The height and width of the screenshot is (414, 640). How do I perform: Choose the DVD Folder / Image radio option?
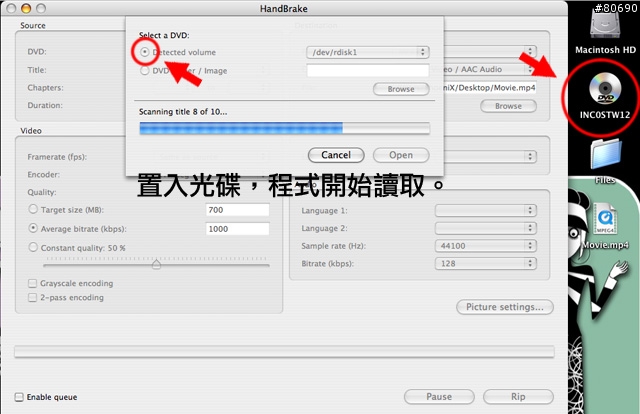tap(144, 71)
